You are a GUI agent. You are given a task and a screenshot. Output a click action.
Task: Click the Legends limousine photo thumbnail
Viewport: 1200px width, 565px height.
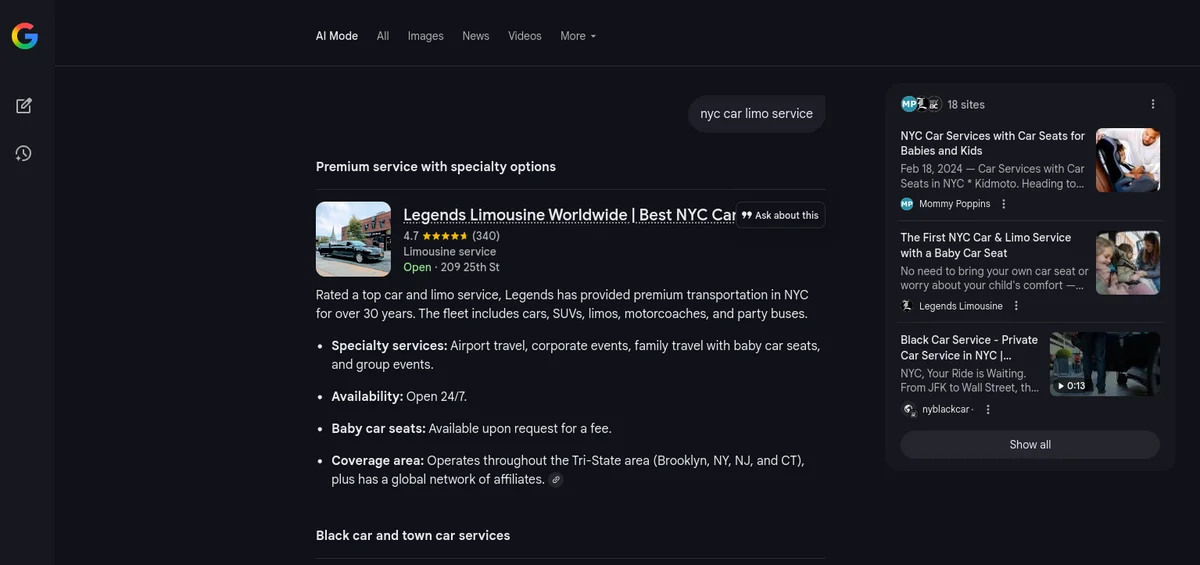click(353, 239)
